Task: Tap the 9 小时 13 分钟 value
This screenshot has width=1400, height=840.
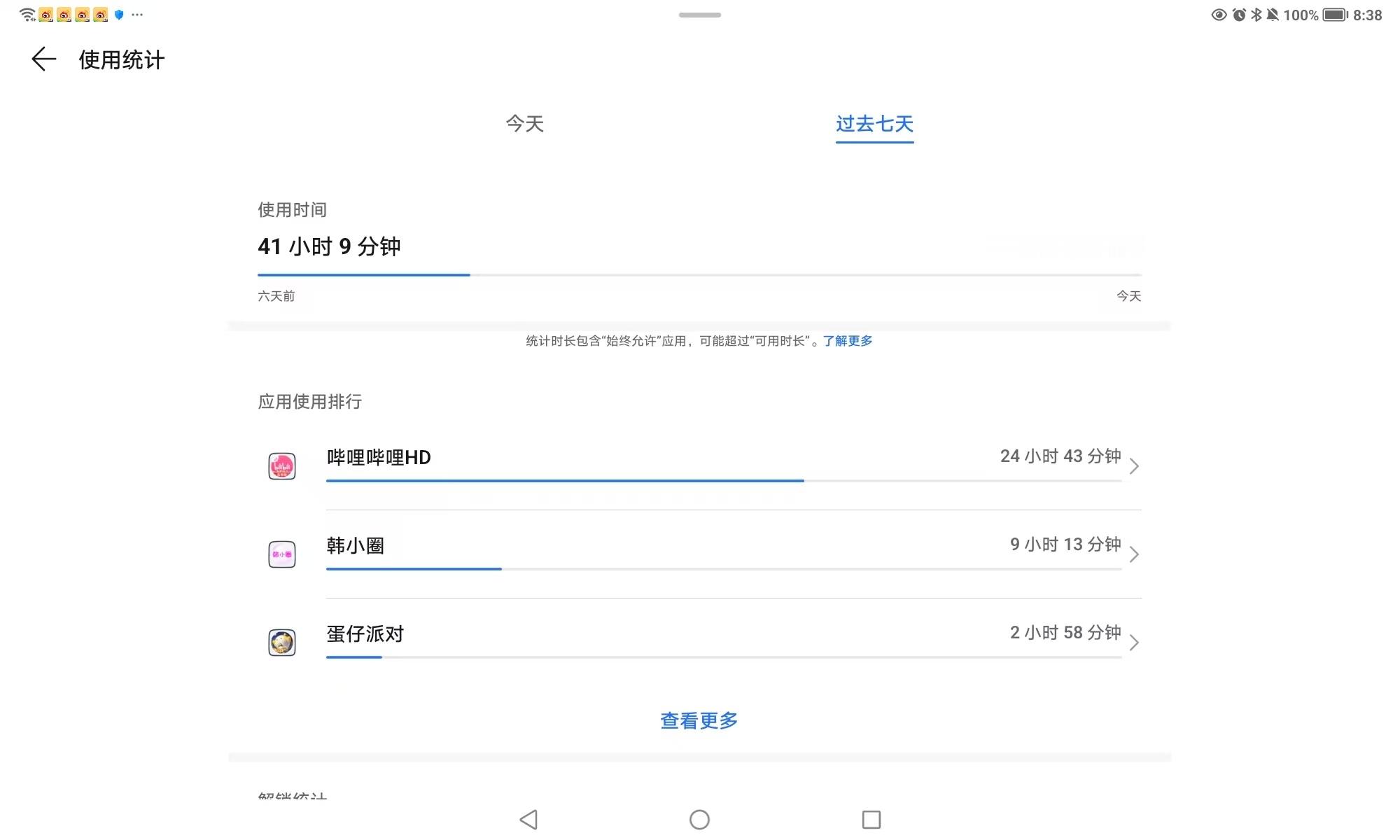Action: point(1065,545)
